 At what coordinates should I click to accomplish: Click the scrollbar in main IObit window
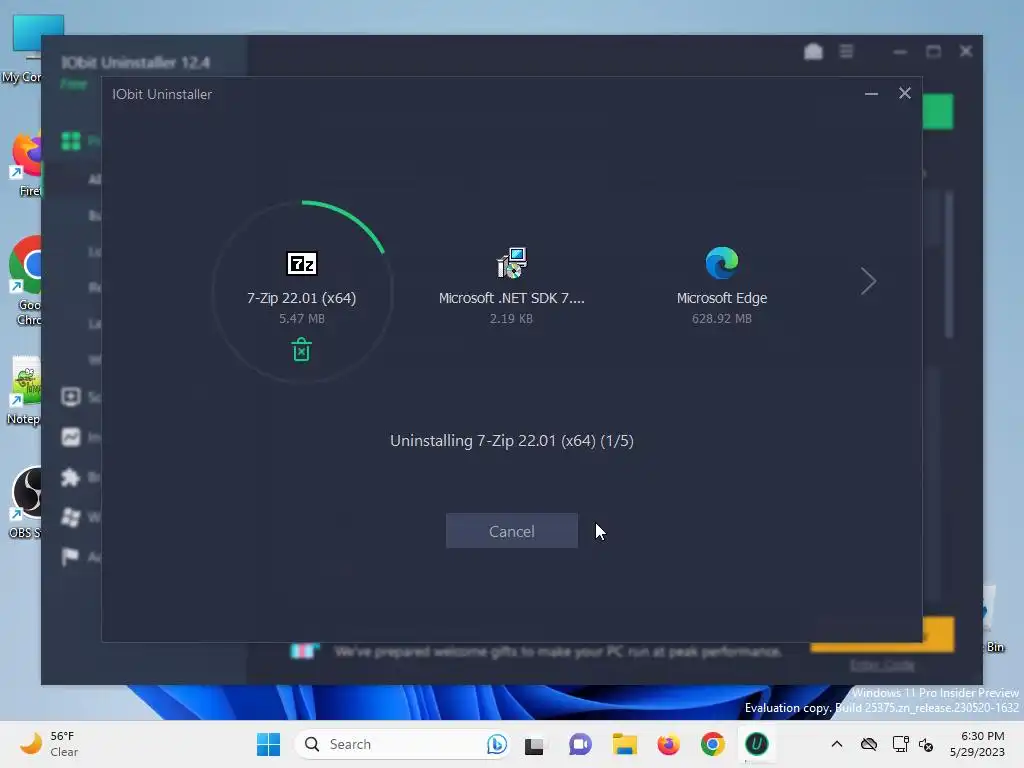pos(949,264)
